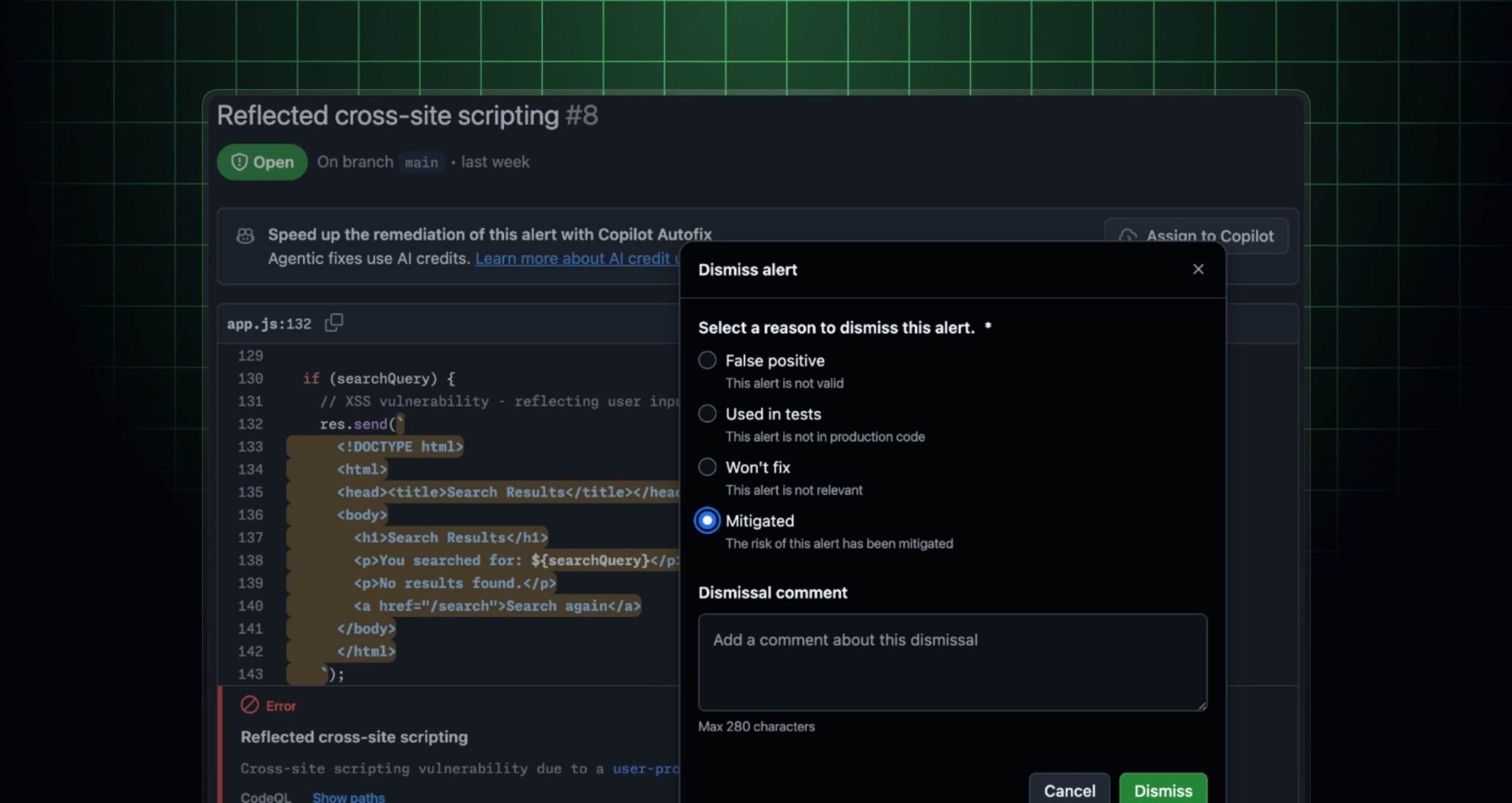Click the '<h1>Search Results</h1>' code line
The width and height of the screenshot is (1512, 803).
(451, 538)
